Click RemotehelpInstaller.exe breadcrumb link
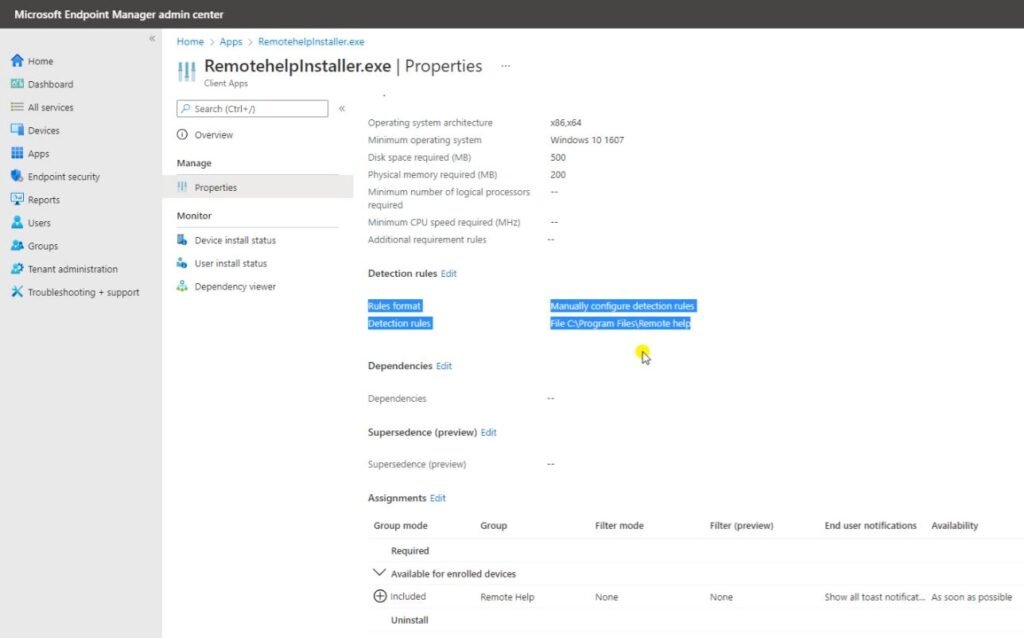 pyautogui.click(x=311, y=42)
